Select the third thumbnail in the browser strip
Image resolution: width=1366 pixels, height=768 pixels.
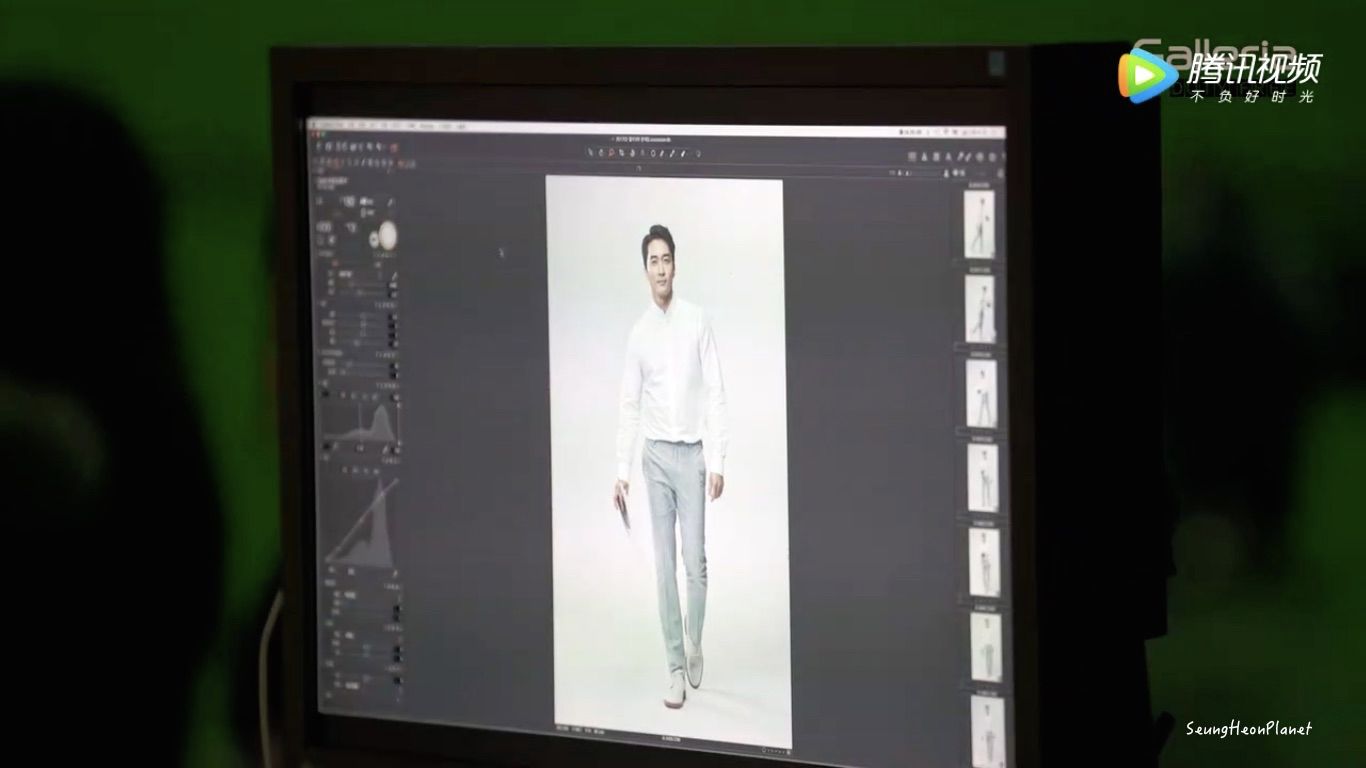click(x=981, y=394)
